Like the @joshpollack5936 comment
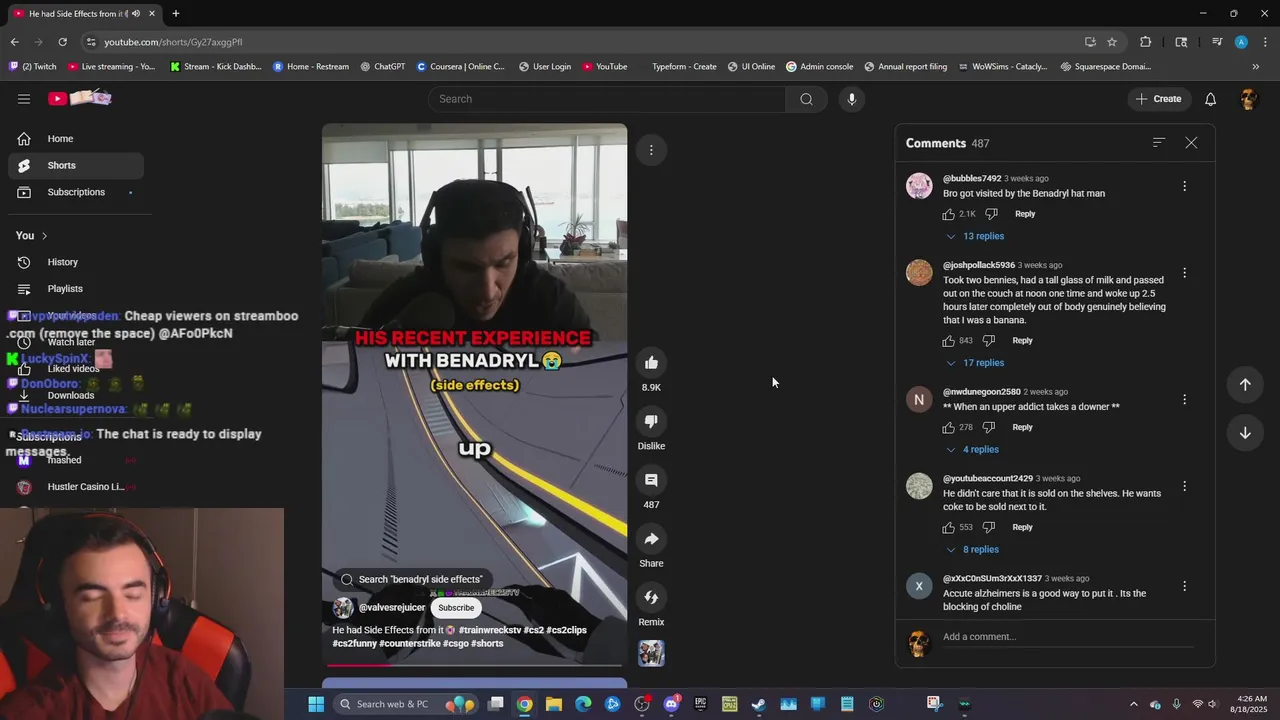The image size is (1280, 720). (948, 341)
